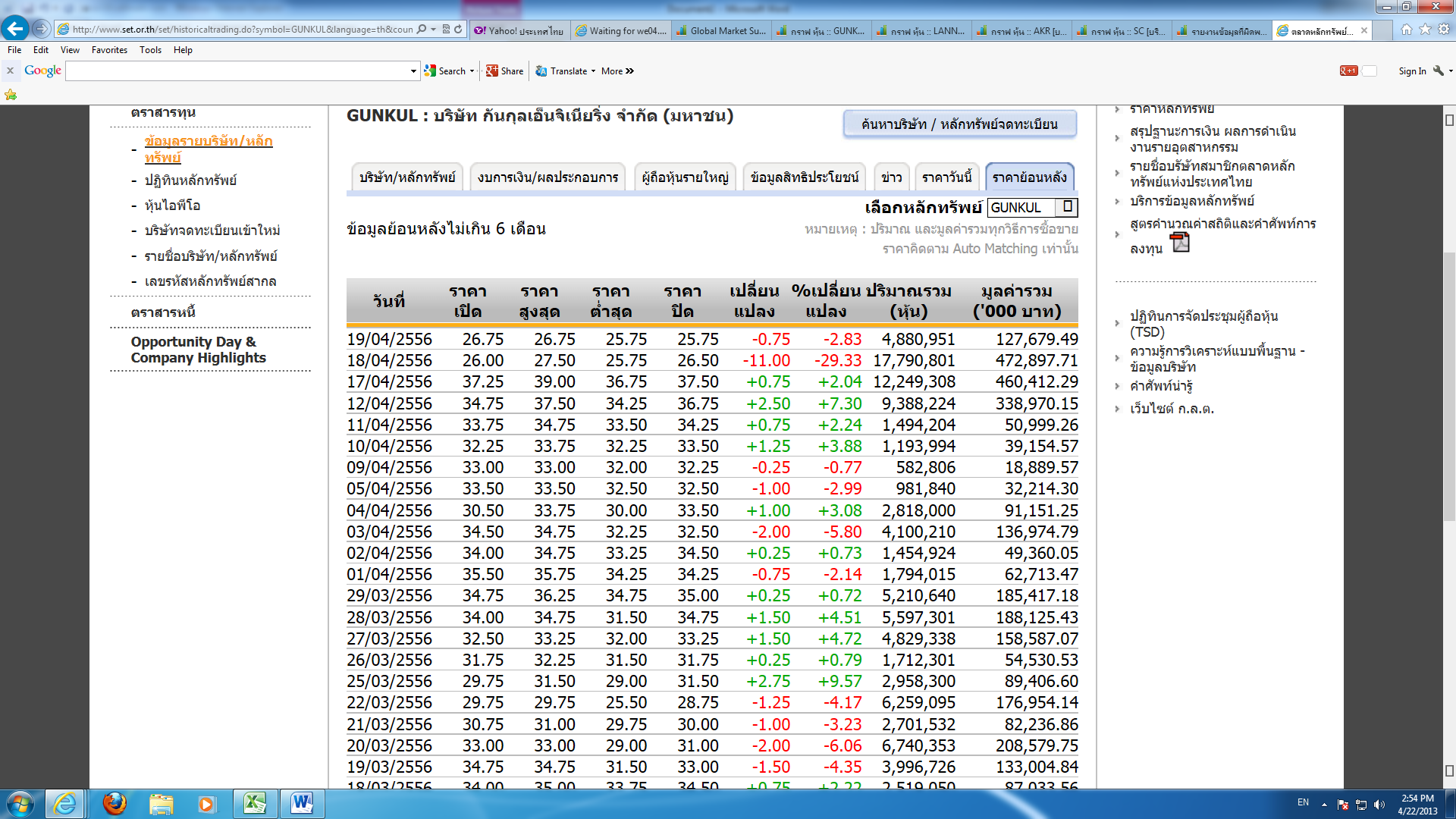Open the PDF document icon in sidebar
1456x819 pixels.
[x=1180, y=243]
